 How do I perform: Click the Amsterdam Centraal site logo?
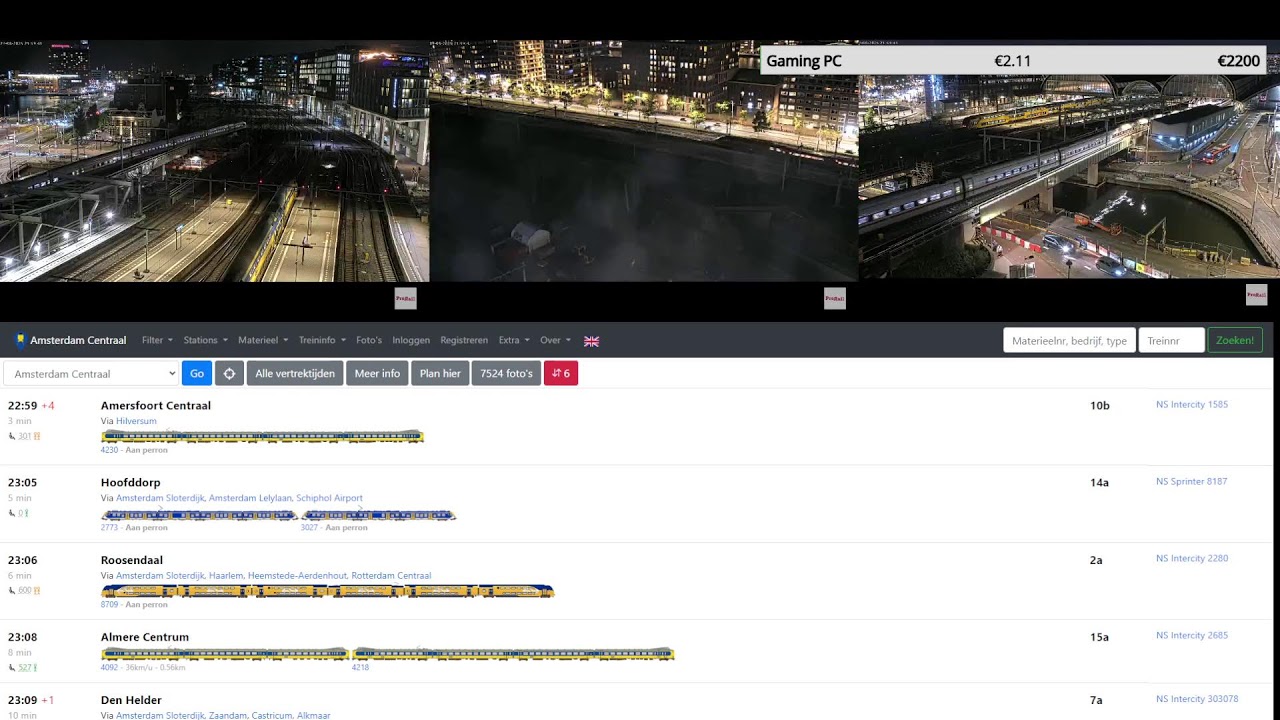coord(71,340)
